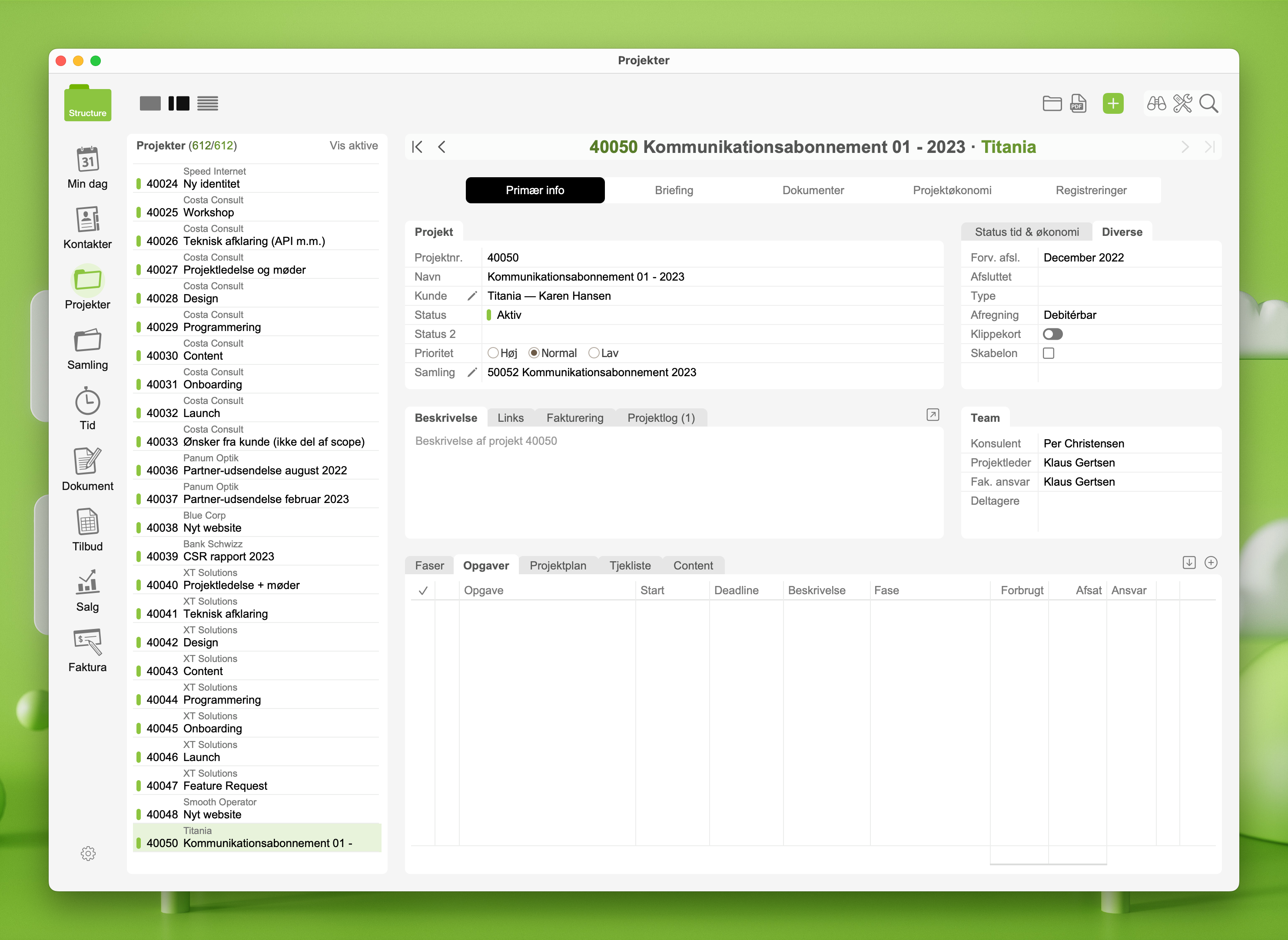Select Høj priority radio button
This screenshot has height=940, width=1288.
click(493, 353)
